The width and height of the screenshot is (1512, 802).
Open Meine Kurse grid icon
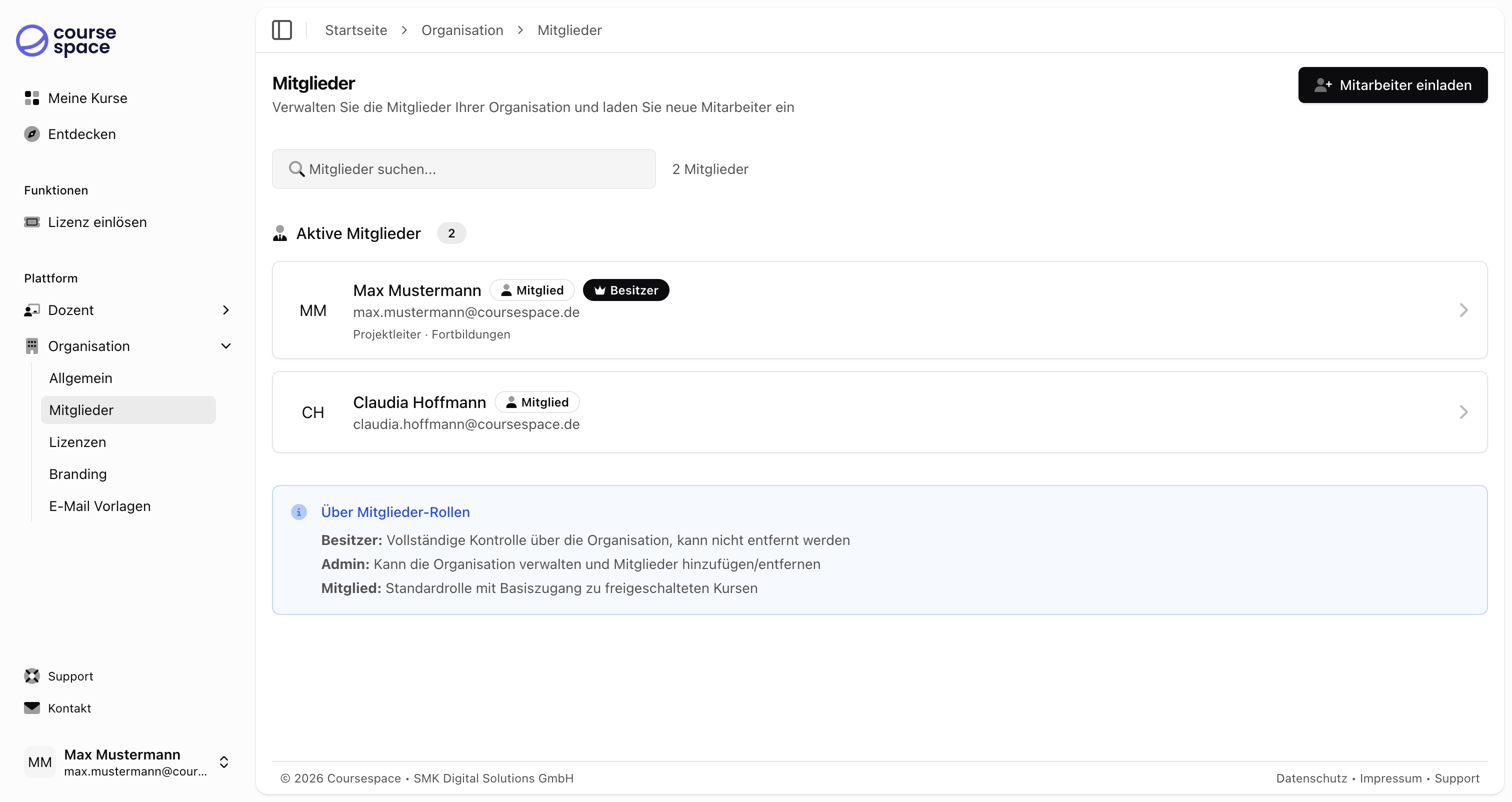tap(31, 98)
